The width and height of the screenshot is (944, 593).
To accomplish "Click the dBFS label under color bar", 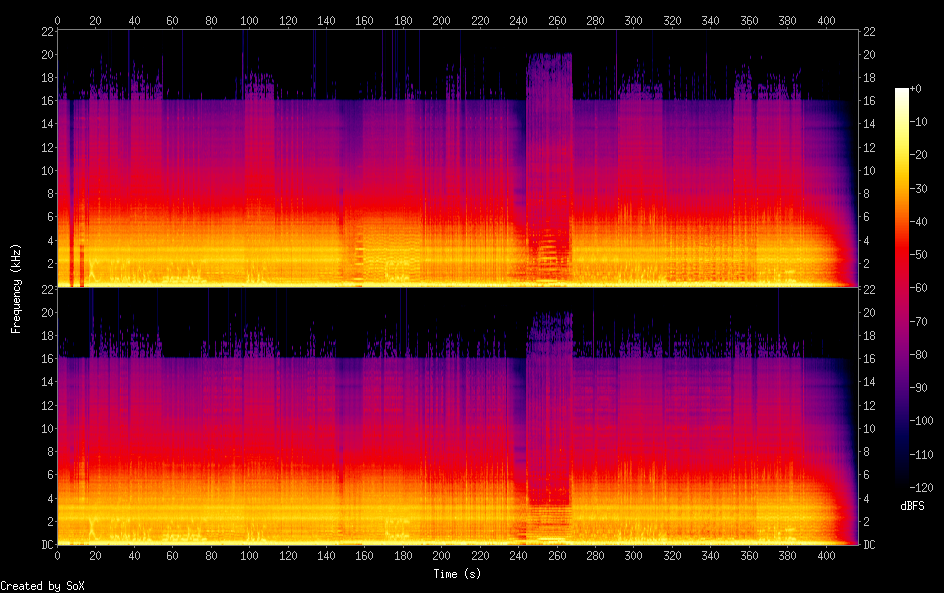I will pyautogui.click(x=912, y=507).
